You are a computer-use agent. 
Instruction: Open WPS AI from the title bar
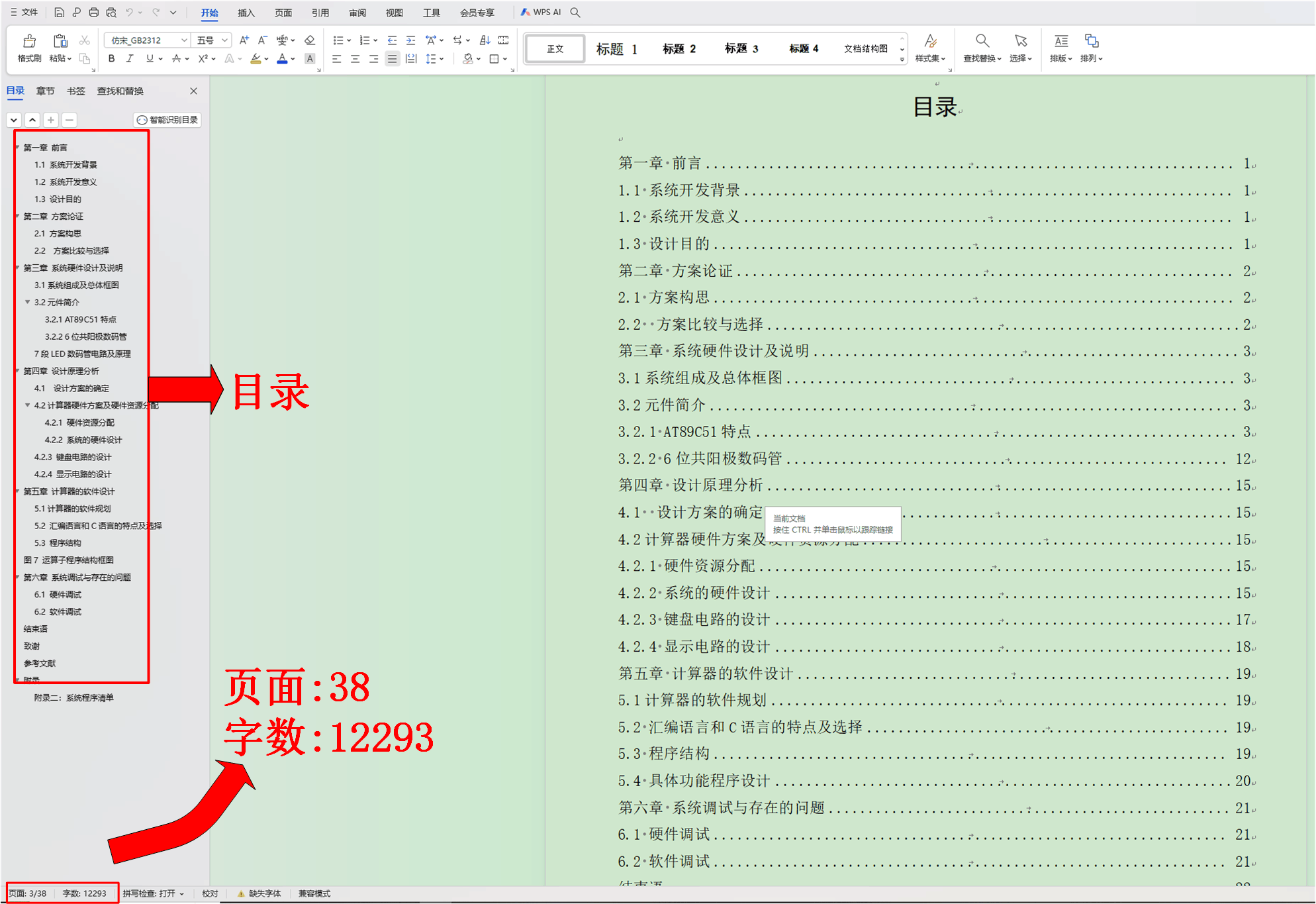point(541,12)
